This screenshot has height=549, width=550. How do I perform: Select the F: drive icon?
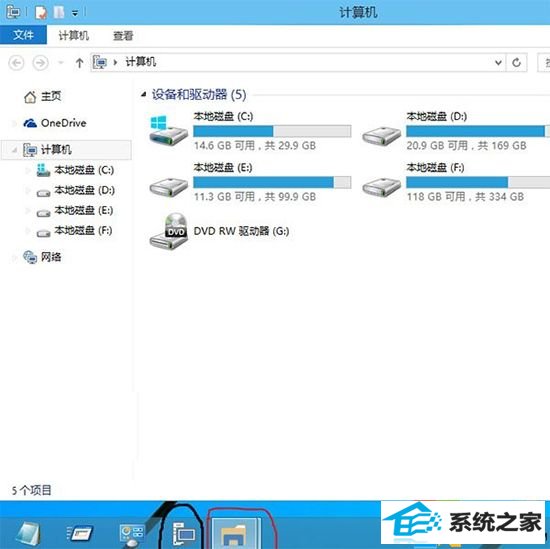click(x=381, y=187)
